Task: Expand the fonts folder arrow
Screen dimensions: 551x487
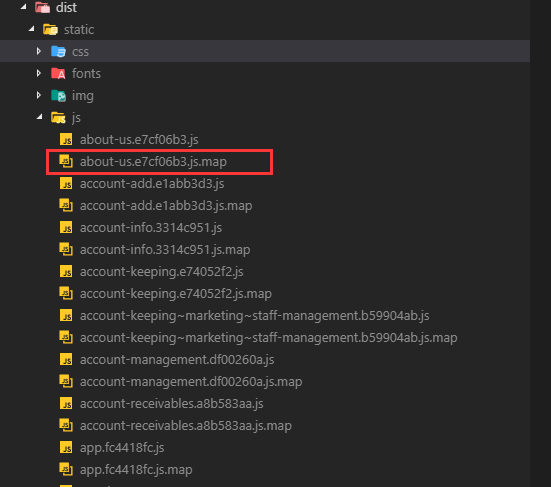Action: click(x=39, y=73)
